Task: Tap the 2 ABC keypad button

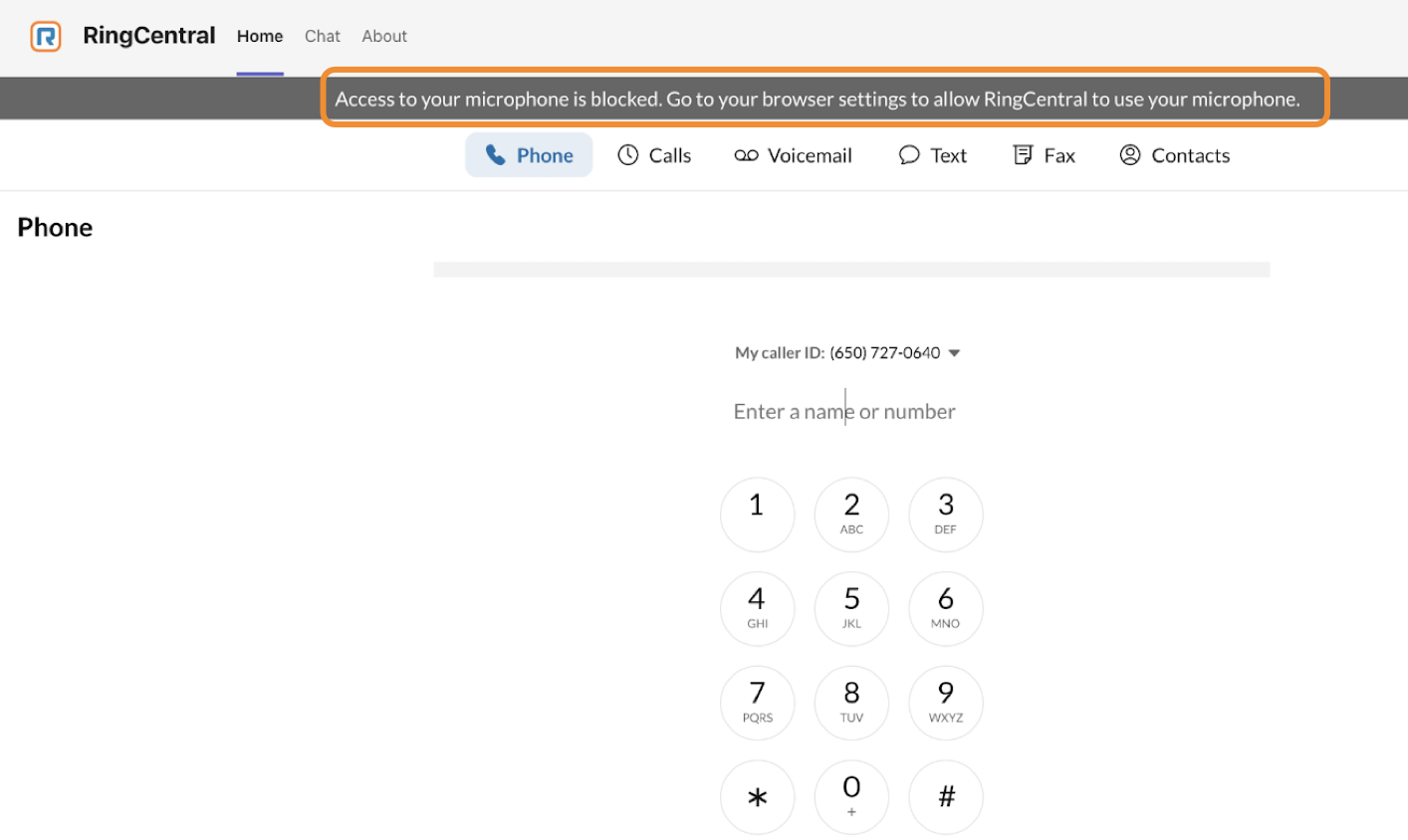Action: coord(851,515)
